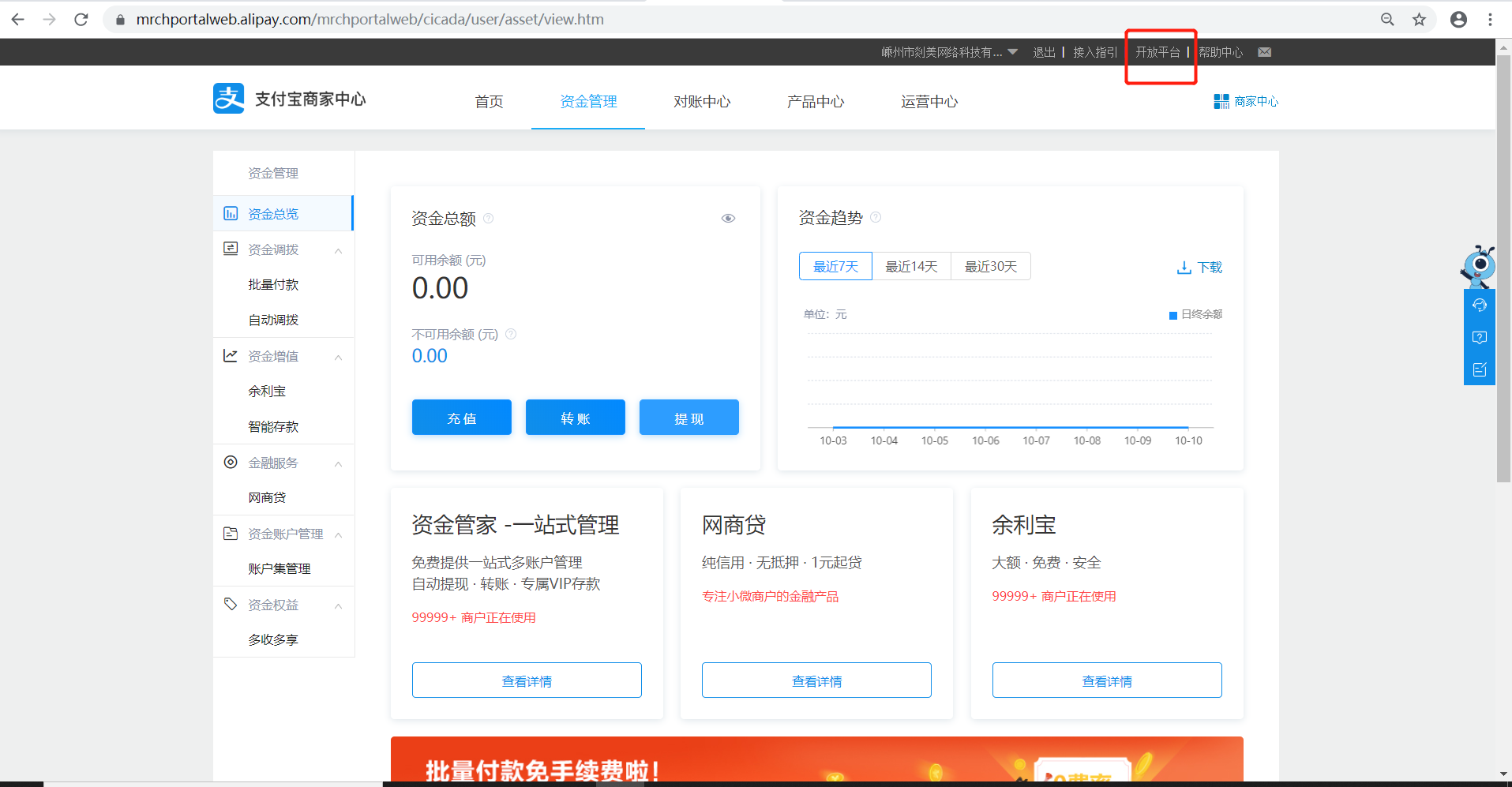Click the download icon in 资金趋势

pos(1184,268)
